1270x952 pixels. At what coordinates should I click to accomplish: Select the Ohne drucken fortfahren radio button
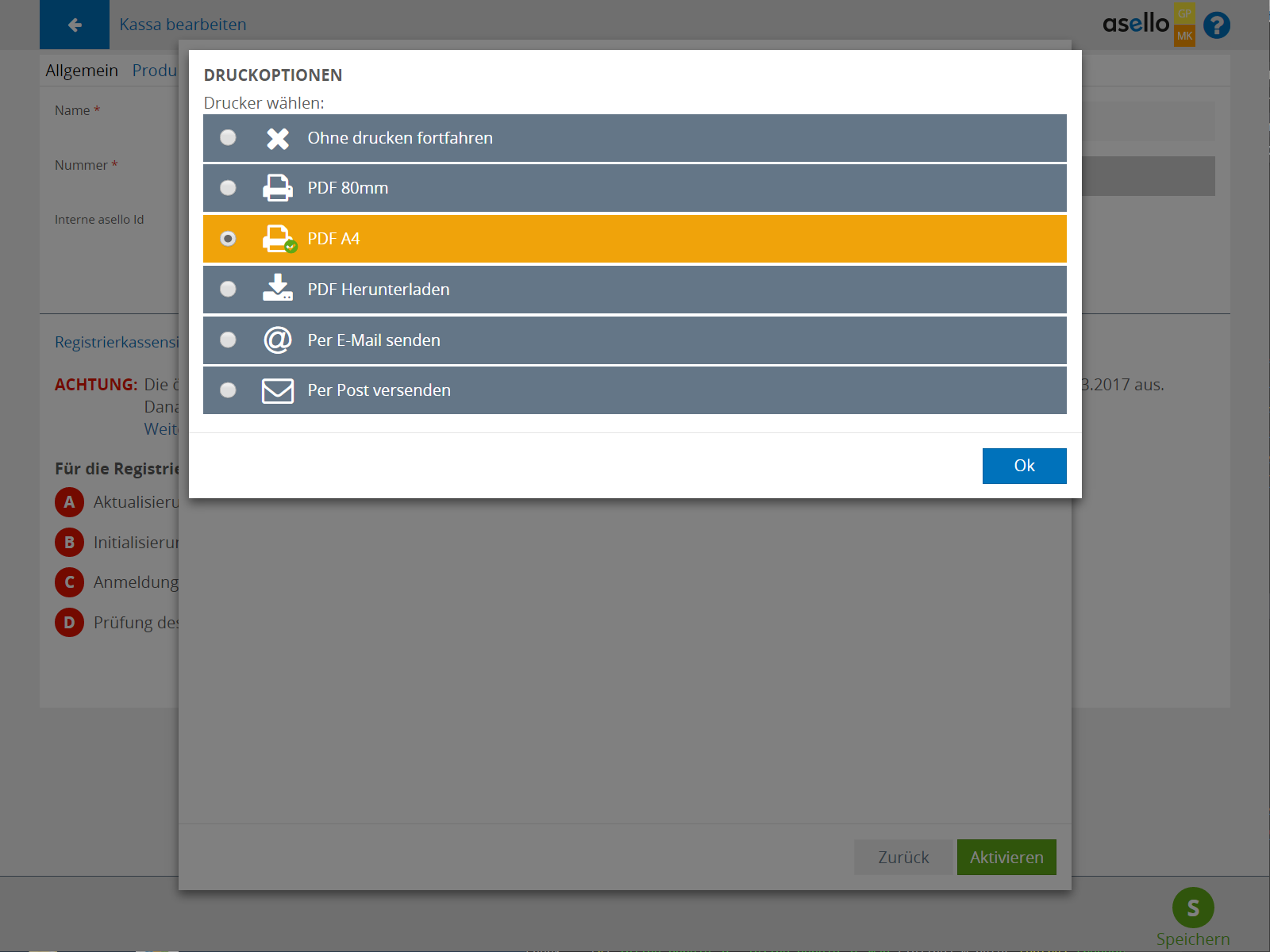click(x=228, y=138)
